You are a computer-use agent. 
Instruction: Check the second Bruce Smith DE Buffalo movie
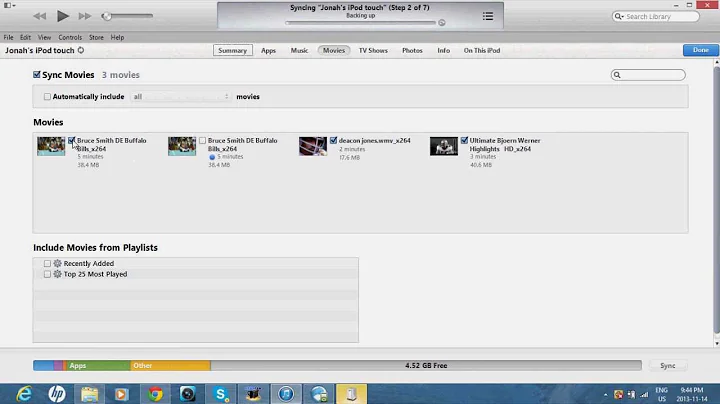(x=202, y=140)
